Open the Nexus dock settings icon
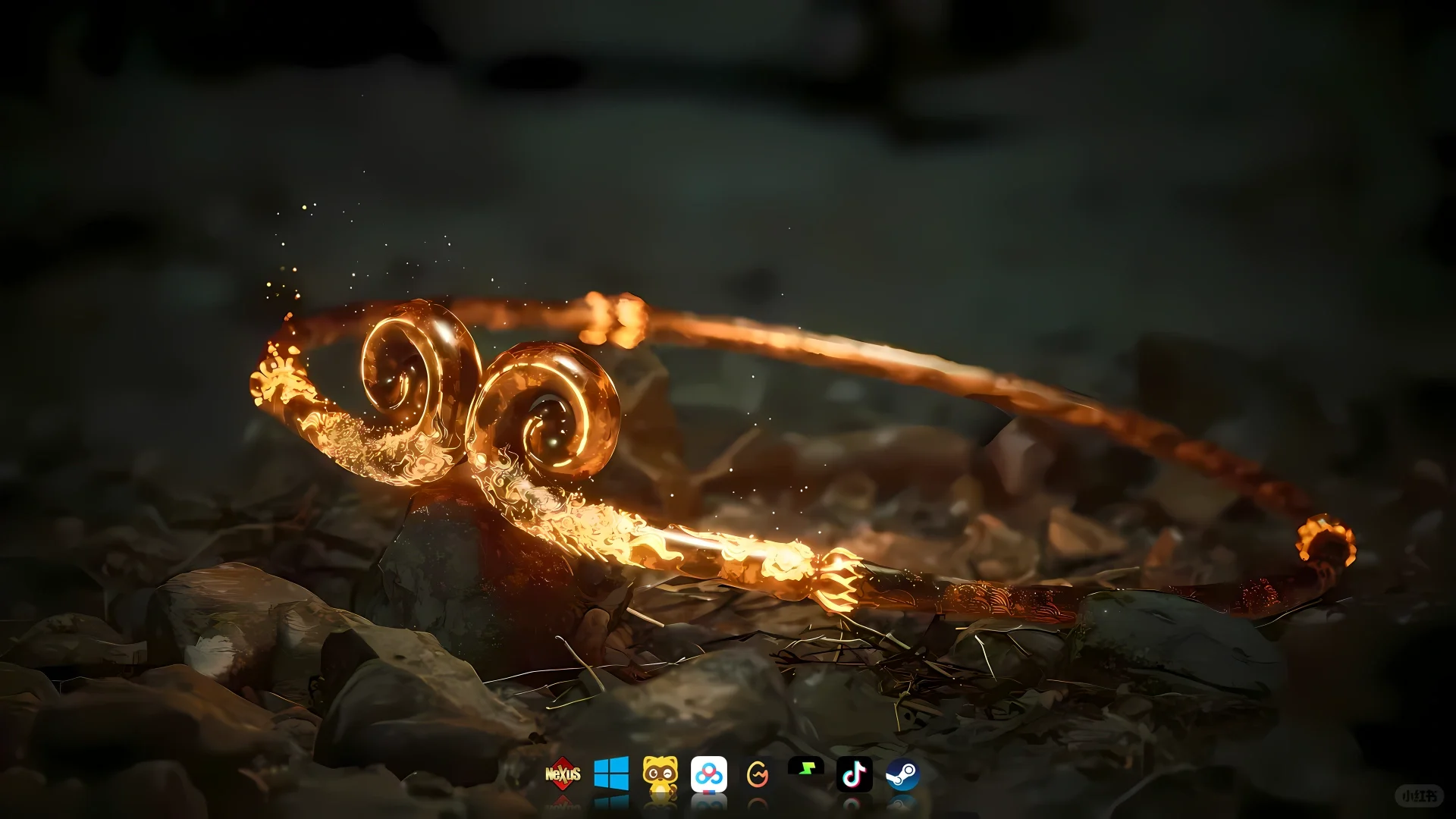The image size is (1456, 819). (x=563, y=774)
